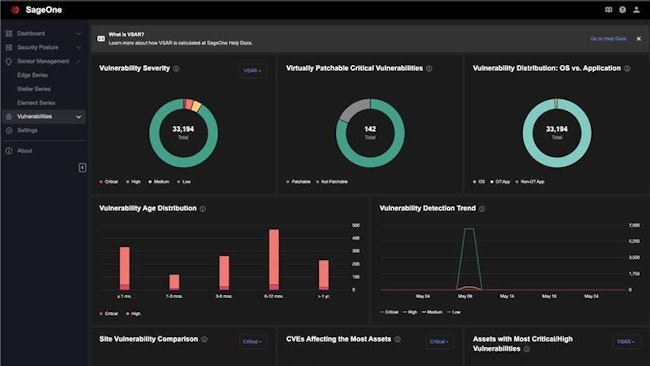Screen dimensions: 650x366
Task: Click info icon next to Vulnerability Detection Trend
Action: coord(482,208)
